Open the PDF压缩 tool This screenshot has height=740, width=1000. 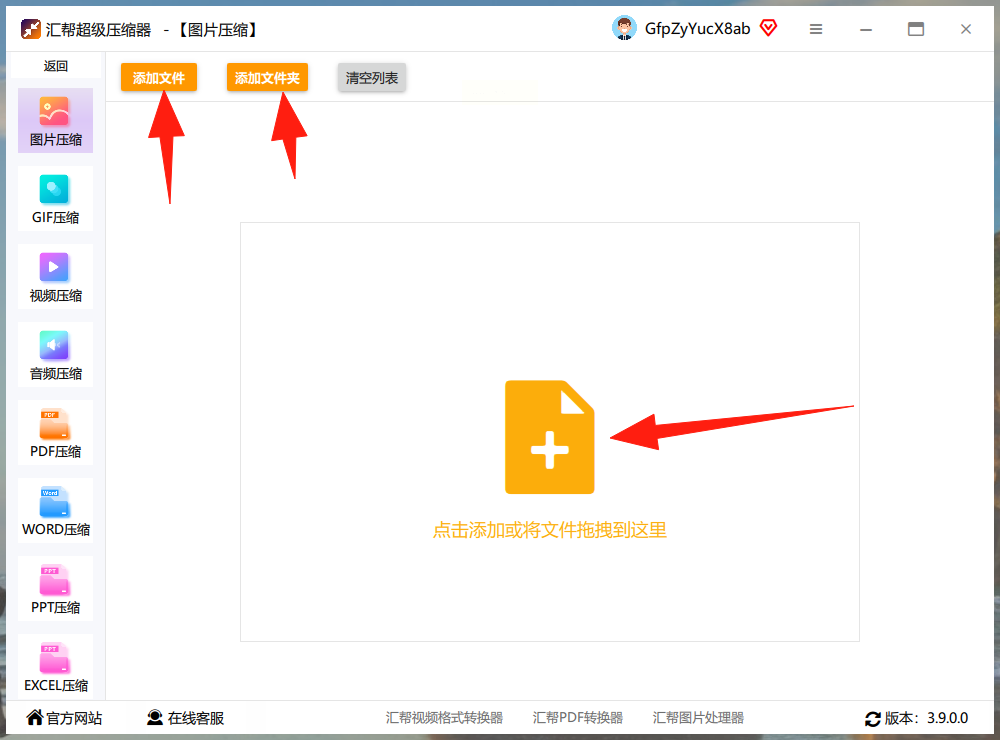55,433
